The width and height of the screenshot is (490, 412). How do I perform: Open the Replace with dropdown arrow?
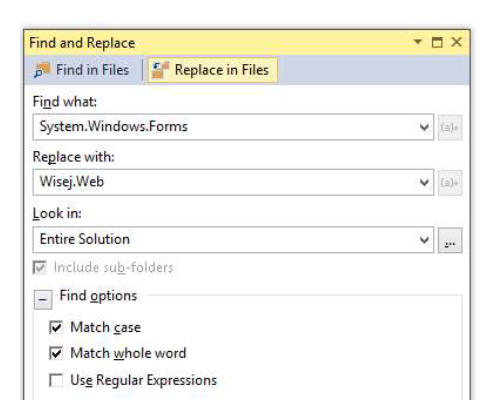click(424, 182)
